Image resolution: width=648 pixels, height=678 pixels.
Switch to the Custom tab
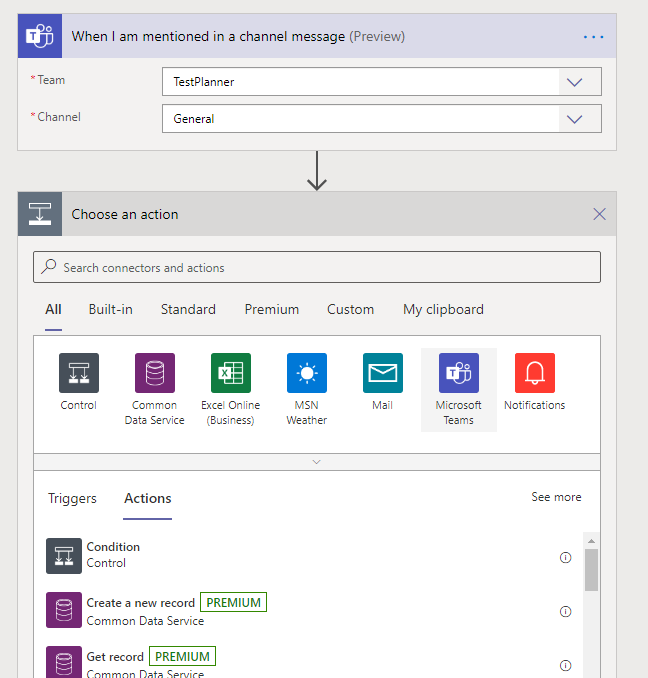pyautogui.click(x=350, y=310)
